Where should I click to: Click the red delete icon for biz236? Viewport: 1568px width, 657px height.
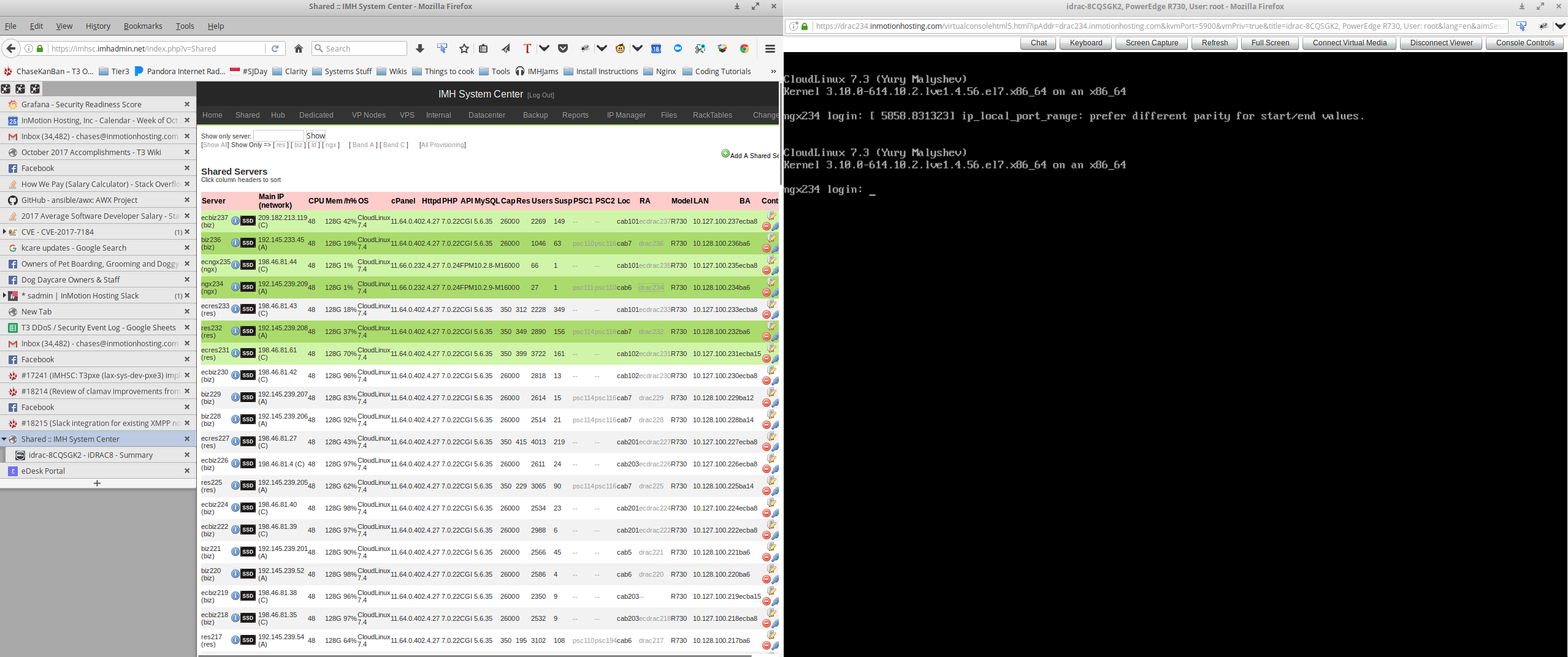tap(766, 248)
